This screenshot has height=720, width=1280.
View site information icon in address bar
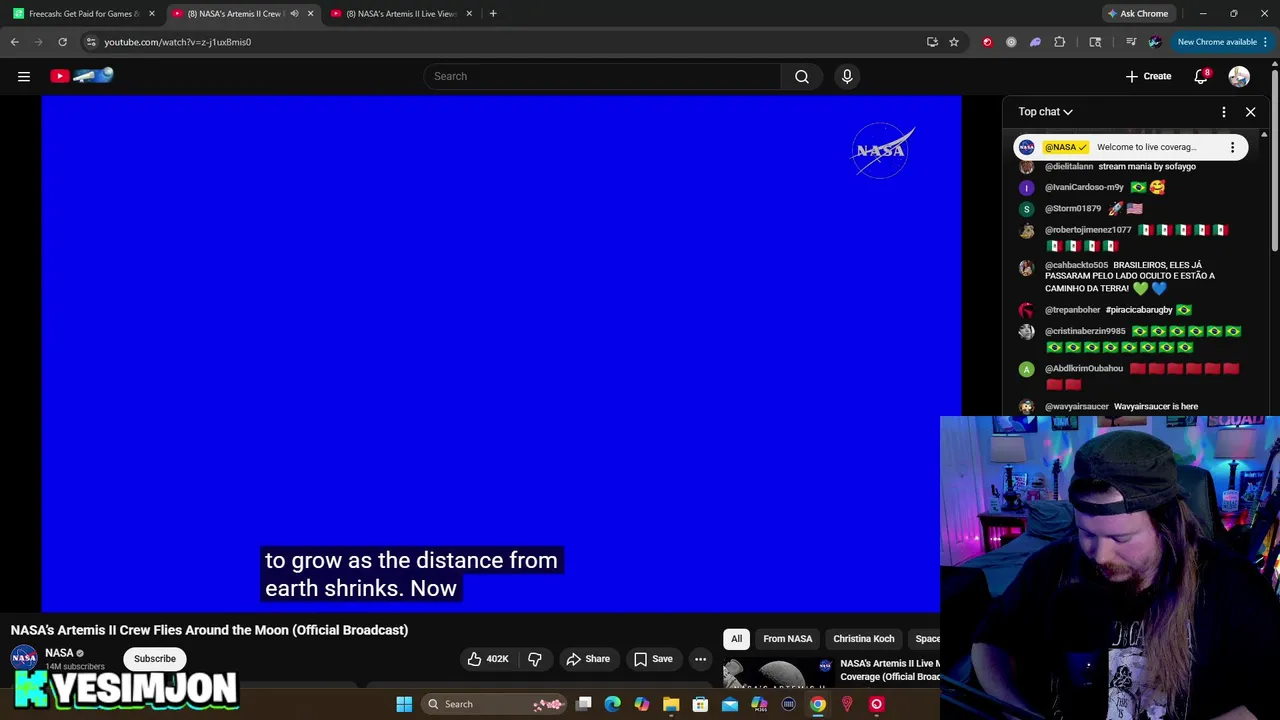click(91, 42)
